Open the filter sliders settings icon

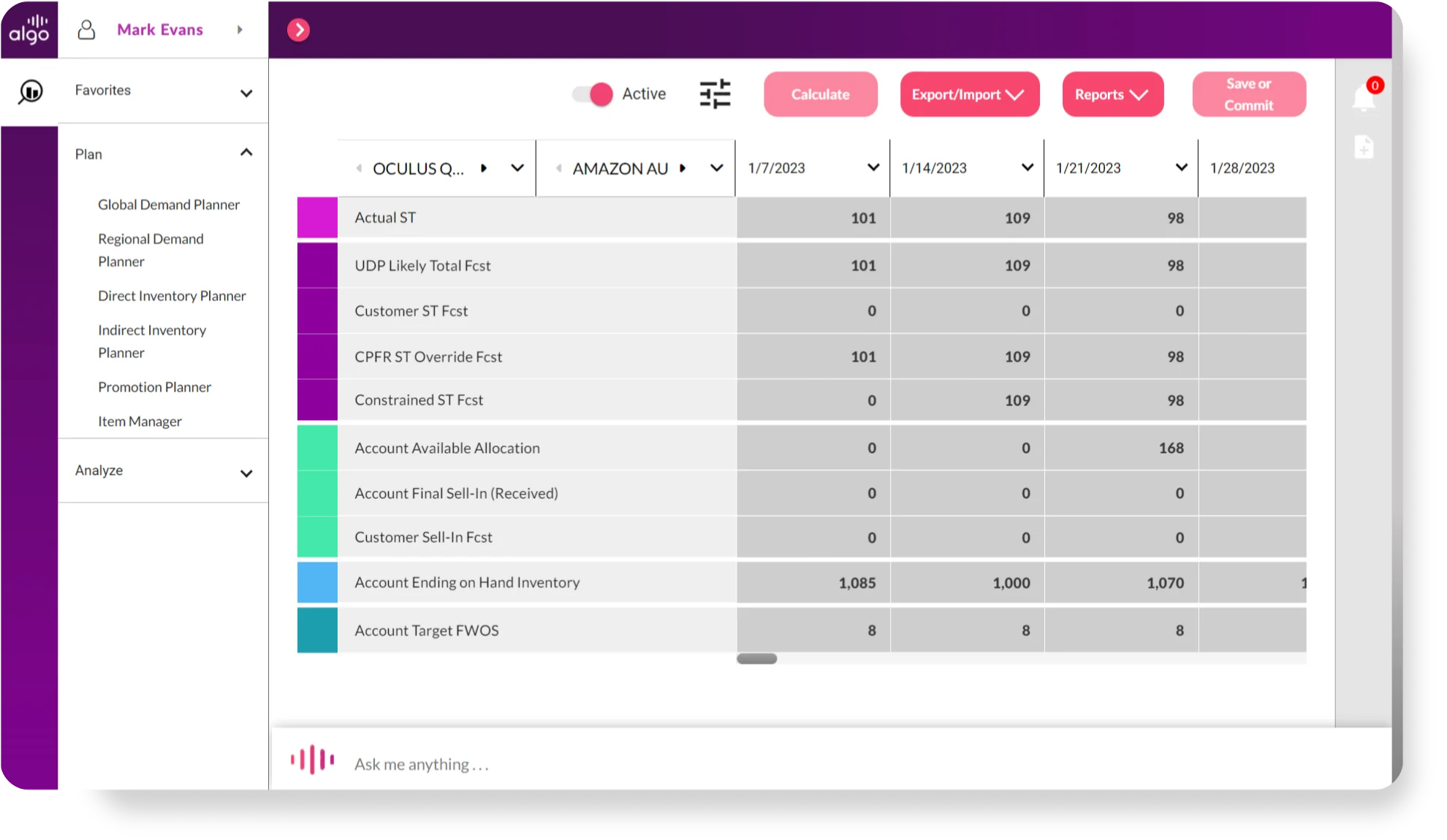715,93
